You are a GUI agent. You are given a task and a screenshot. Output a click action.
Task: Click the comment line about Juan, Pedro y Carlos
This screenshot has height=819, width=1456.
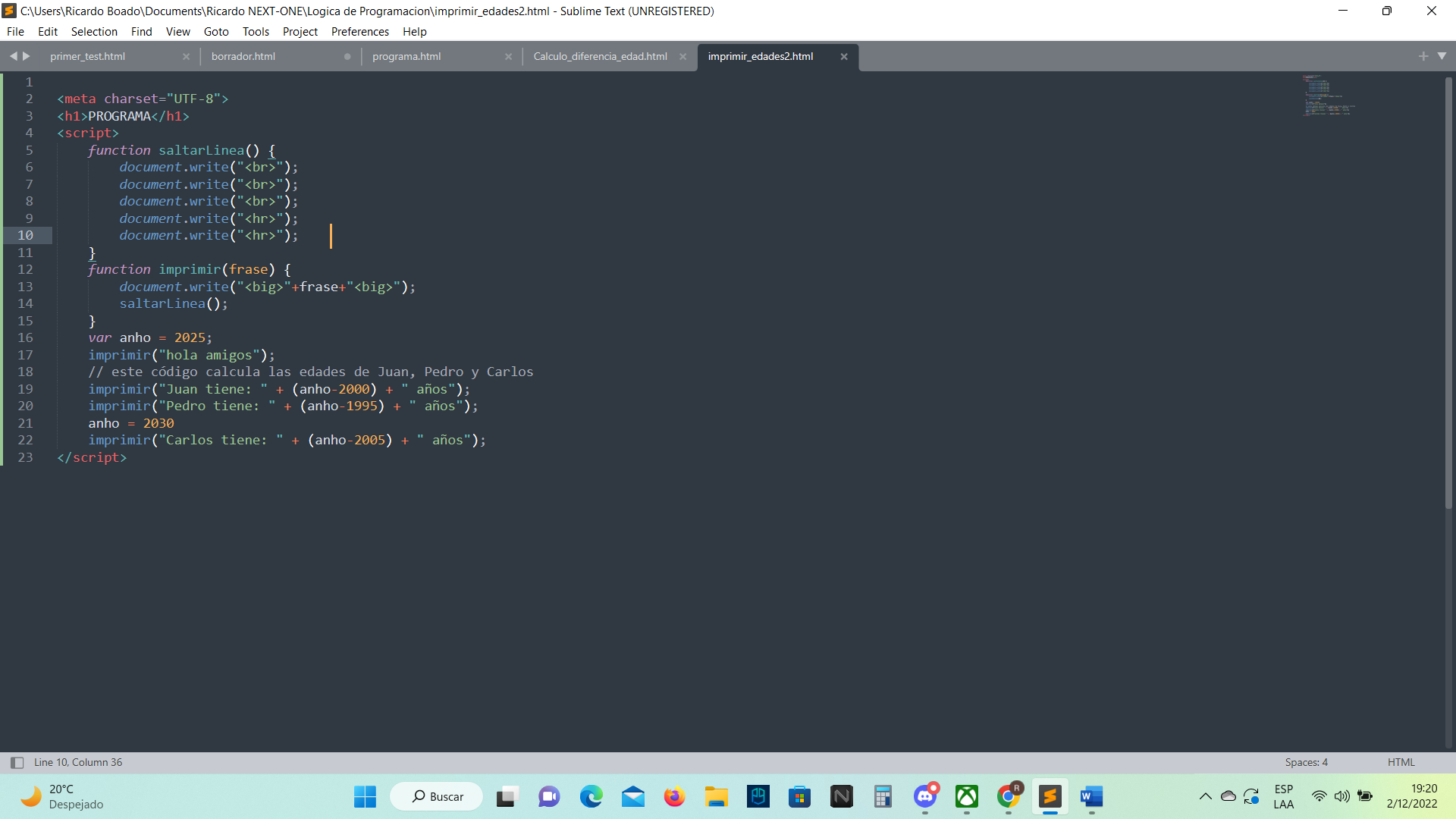point(311,372)
